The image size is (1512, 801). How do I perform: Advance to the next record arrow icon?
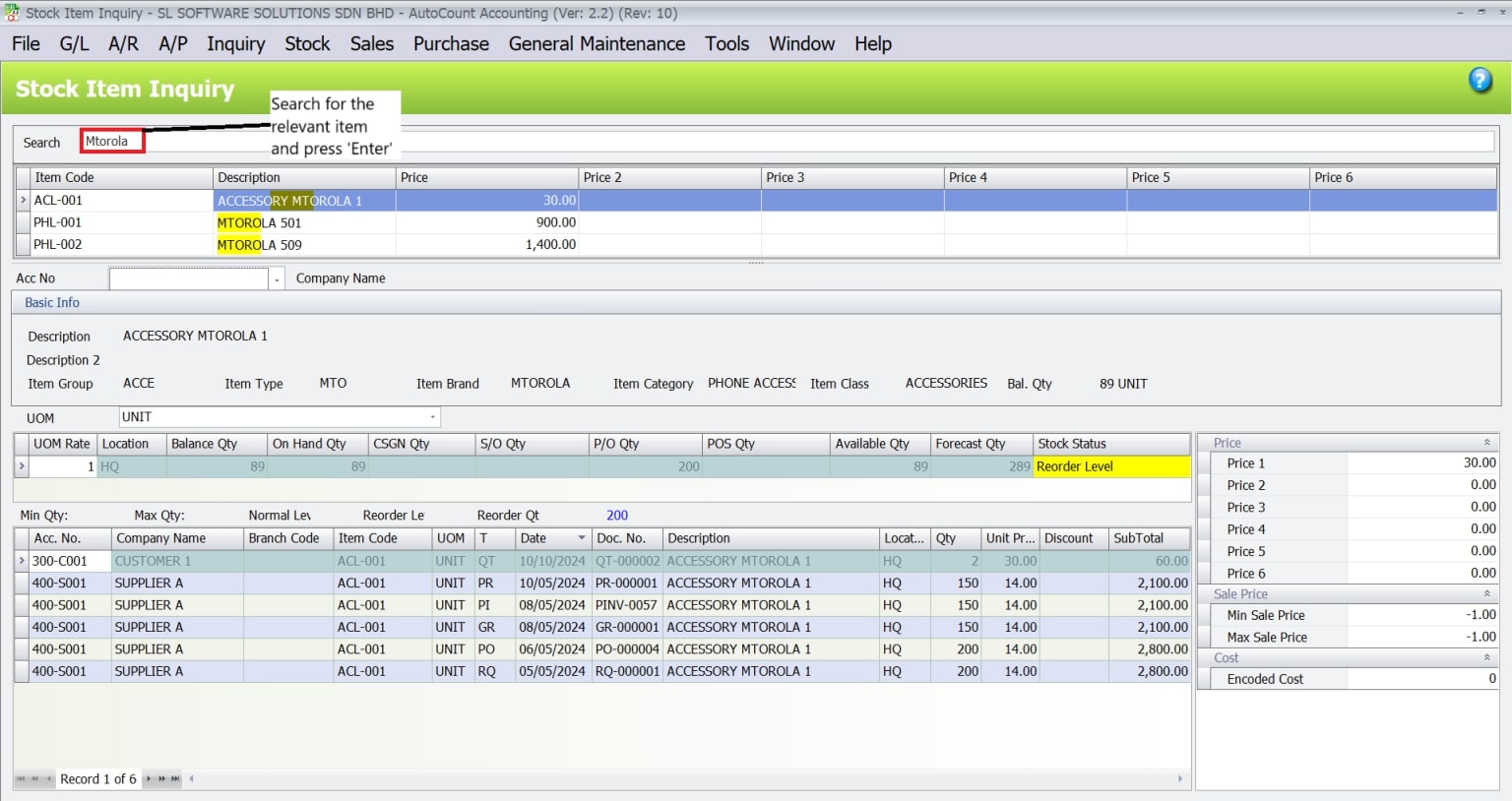pos(149,778)
